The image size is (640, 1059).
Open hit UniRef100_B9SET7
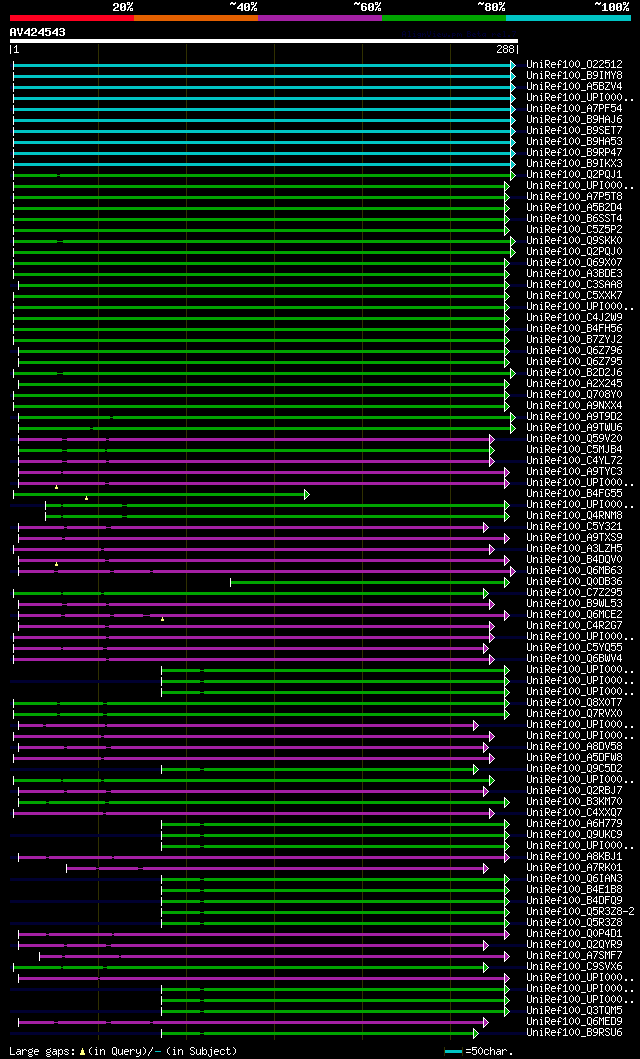click(x=575, y=130)
